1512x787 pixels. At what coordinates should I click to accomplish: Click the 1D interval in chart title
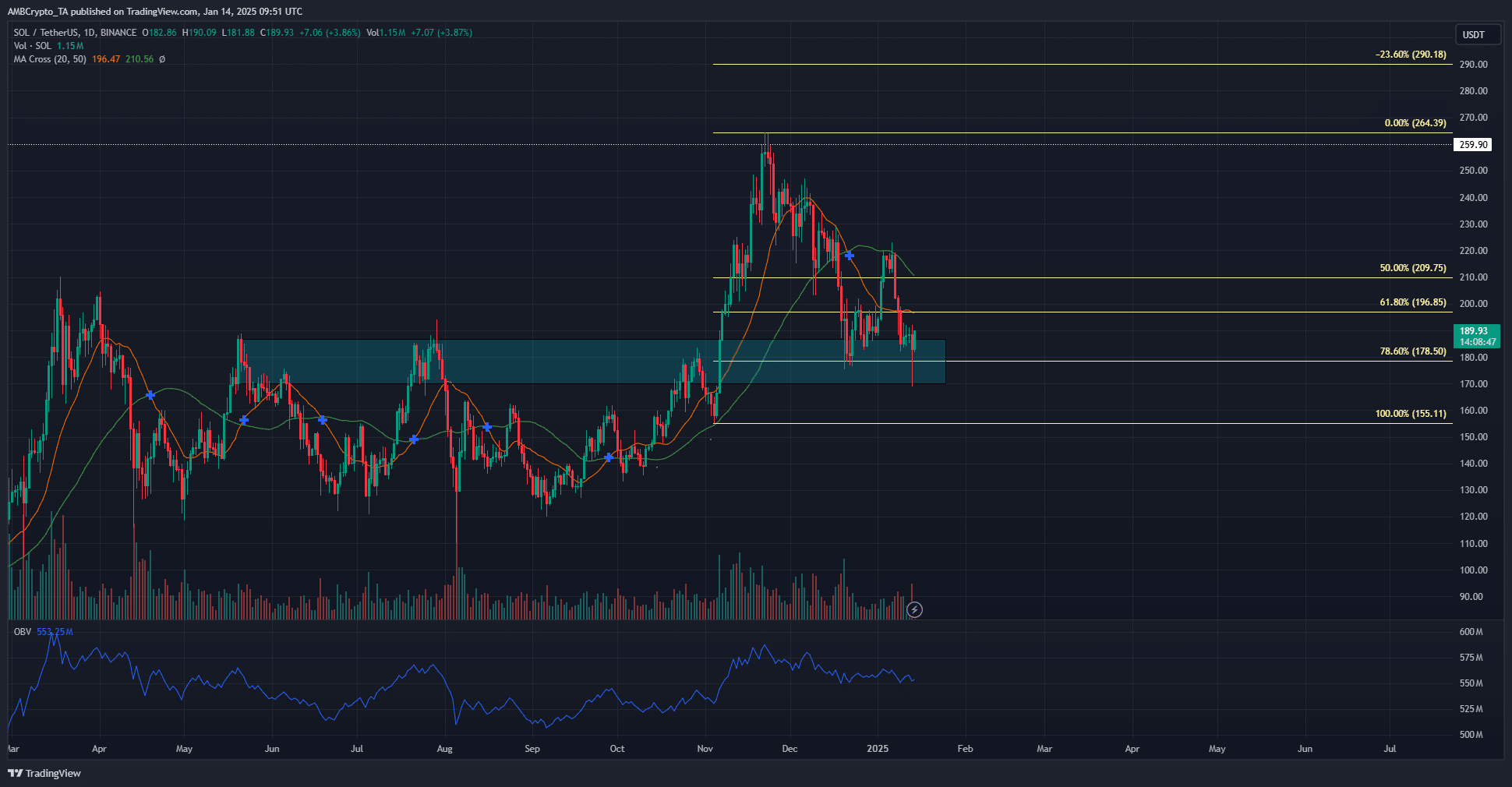[x=90, y=33]
